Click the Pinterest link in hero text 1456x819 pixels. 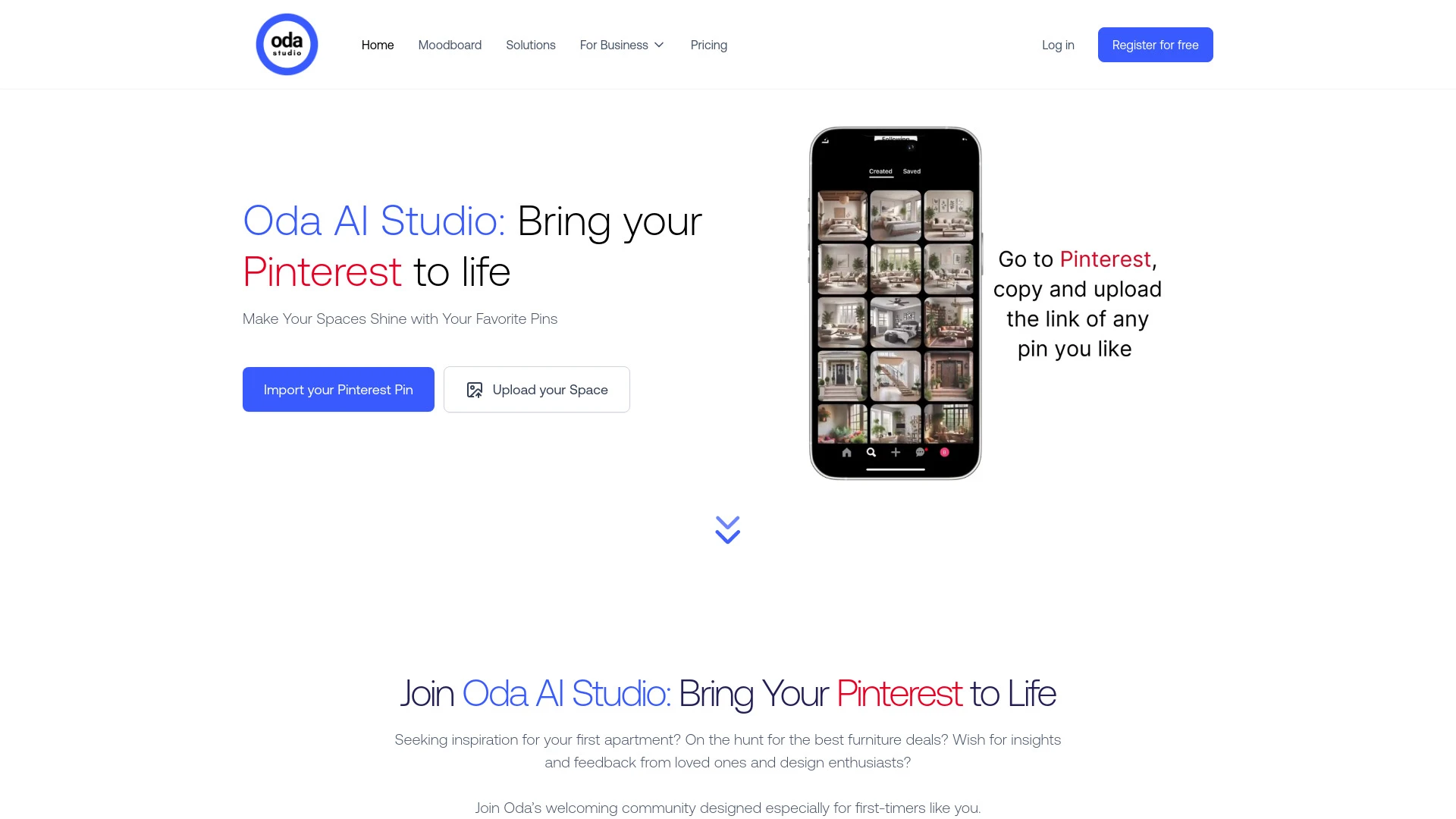[x=322, y=269]
